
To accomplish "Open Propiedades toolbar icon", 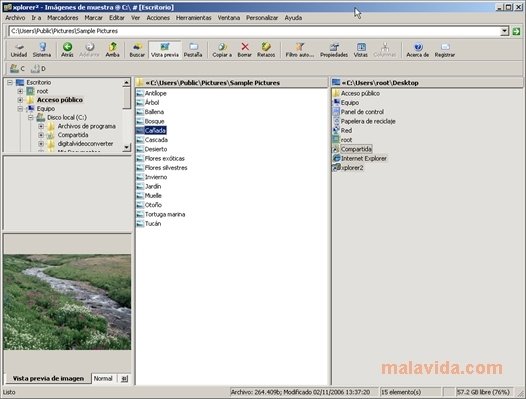I will click(x=334, y=50).
